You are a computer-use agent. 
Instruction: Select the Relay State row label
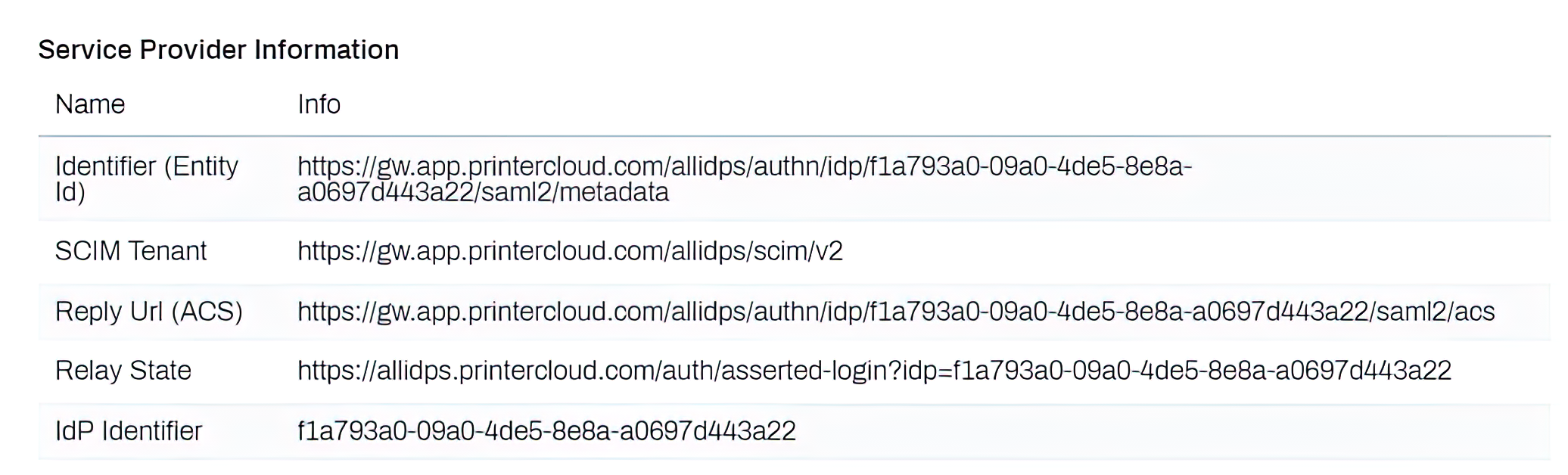point(123,371)
